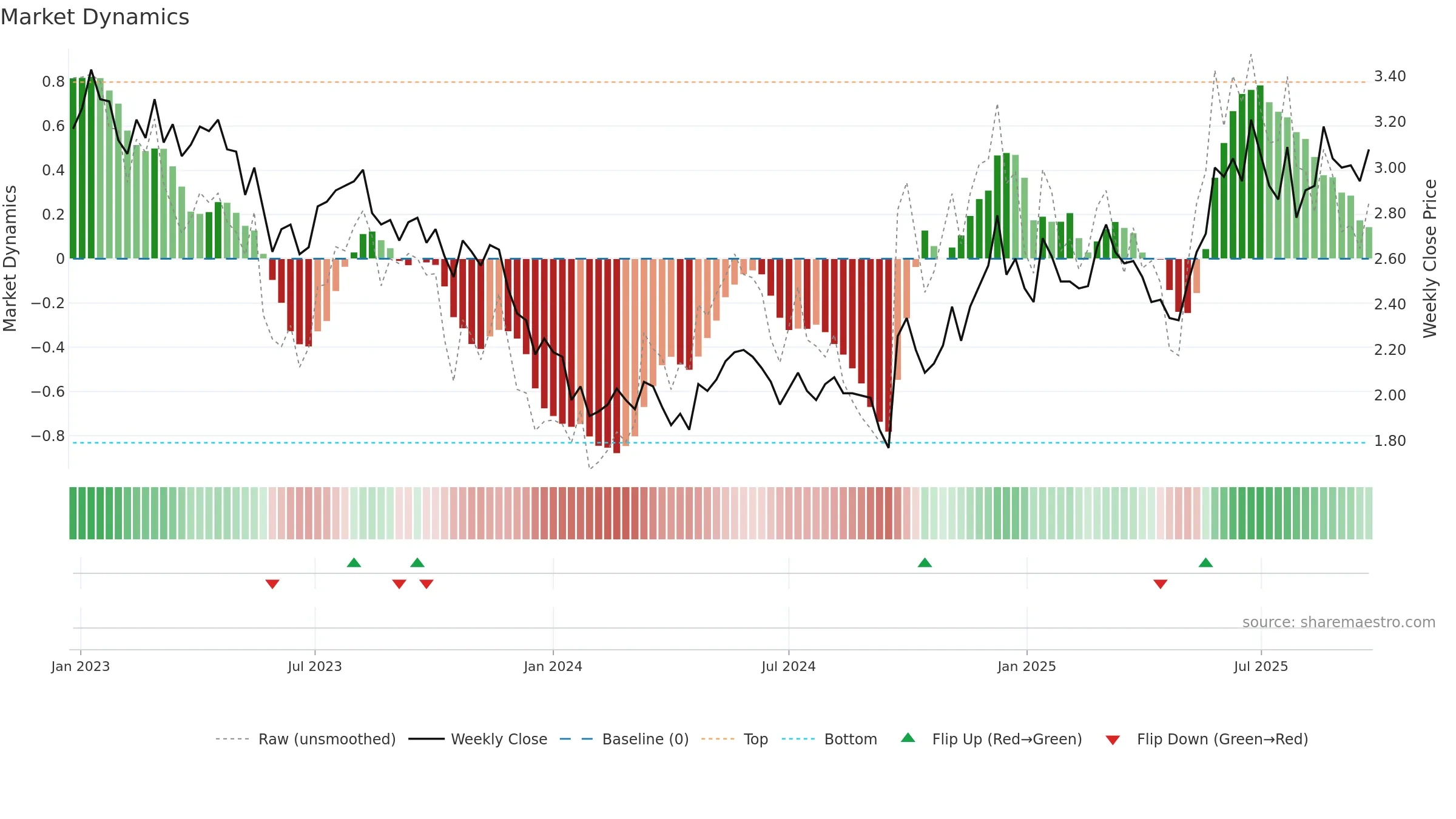Click the 3.00 price tick on the right axis
This screenshot has width=1456, height=819.
pyautogui.click(x=1390, y=168)
